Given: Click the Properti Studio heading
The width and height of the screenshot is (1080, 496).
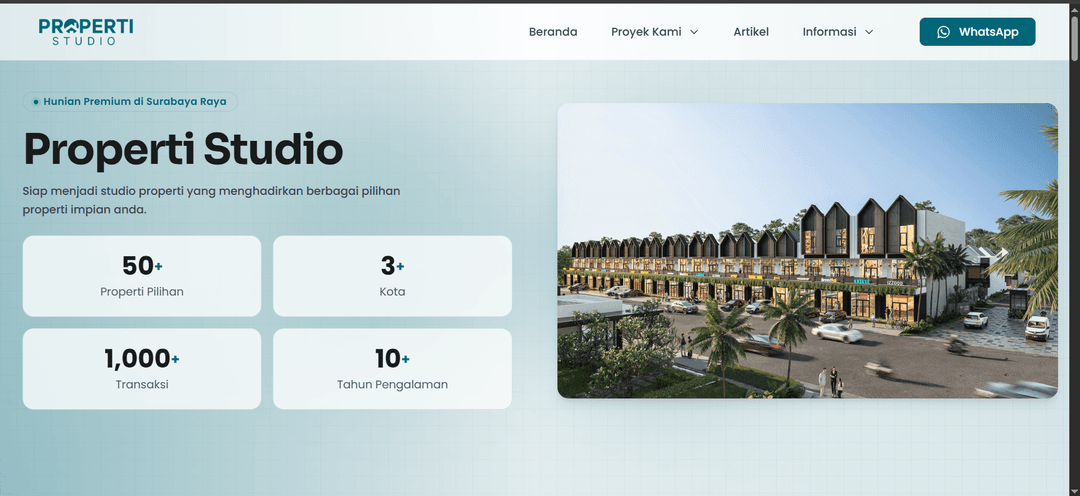Looking at the screenshot, I should [x=183, y=149].
